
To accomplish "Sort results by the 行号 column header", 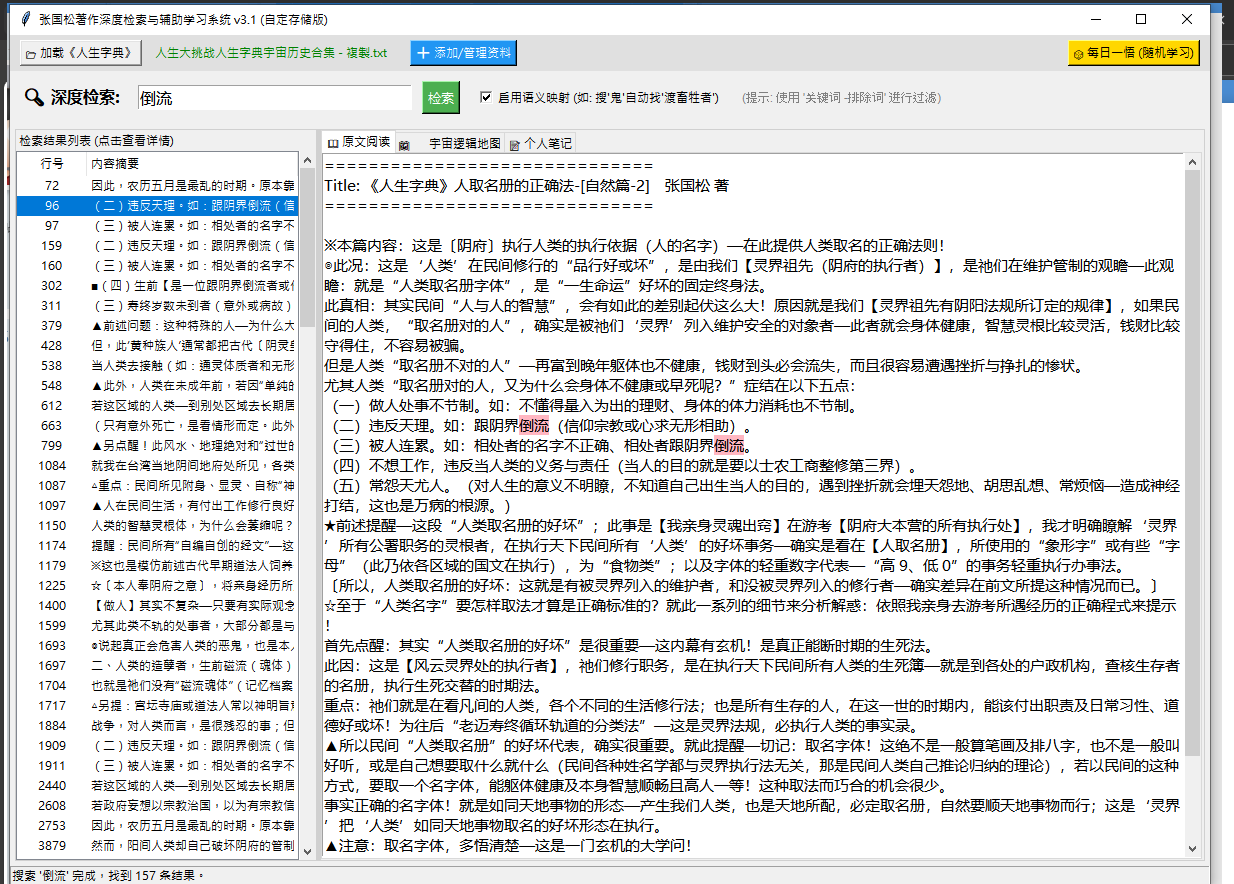I will pos(52,163).
